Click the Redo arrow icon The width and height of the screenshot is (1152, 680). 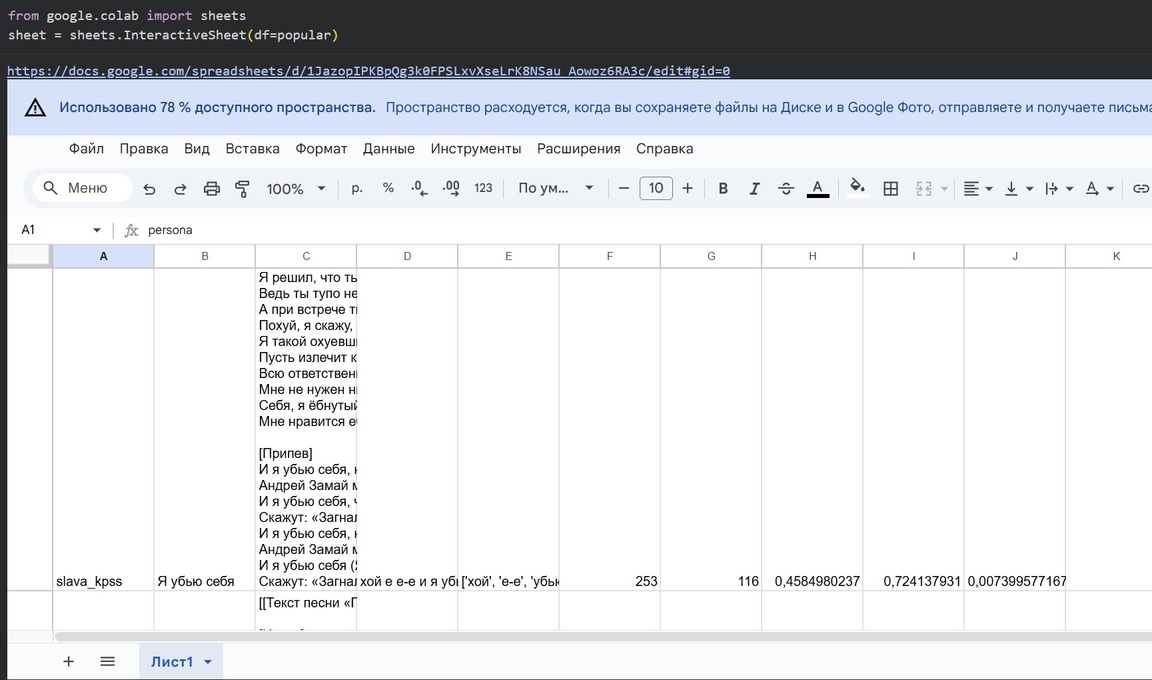pos(180,189)
